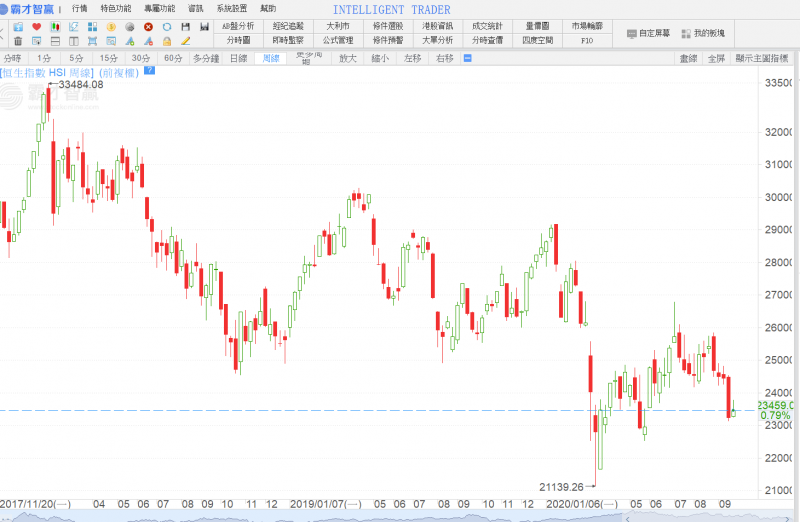The image size is (800, 522).
Task: Select the 60分 timeframe tab
Action: 173,59
